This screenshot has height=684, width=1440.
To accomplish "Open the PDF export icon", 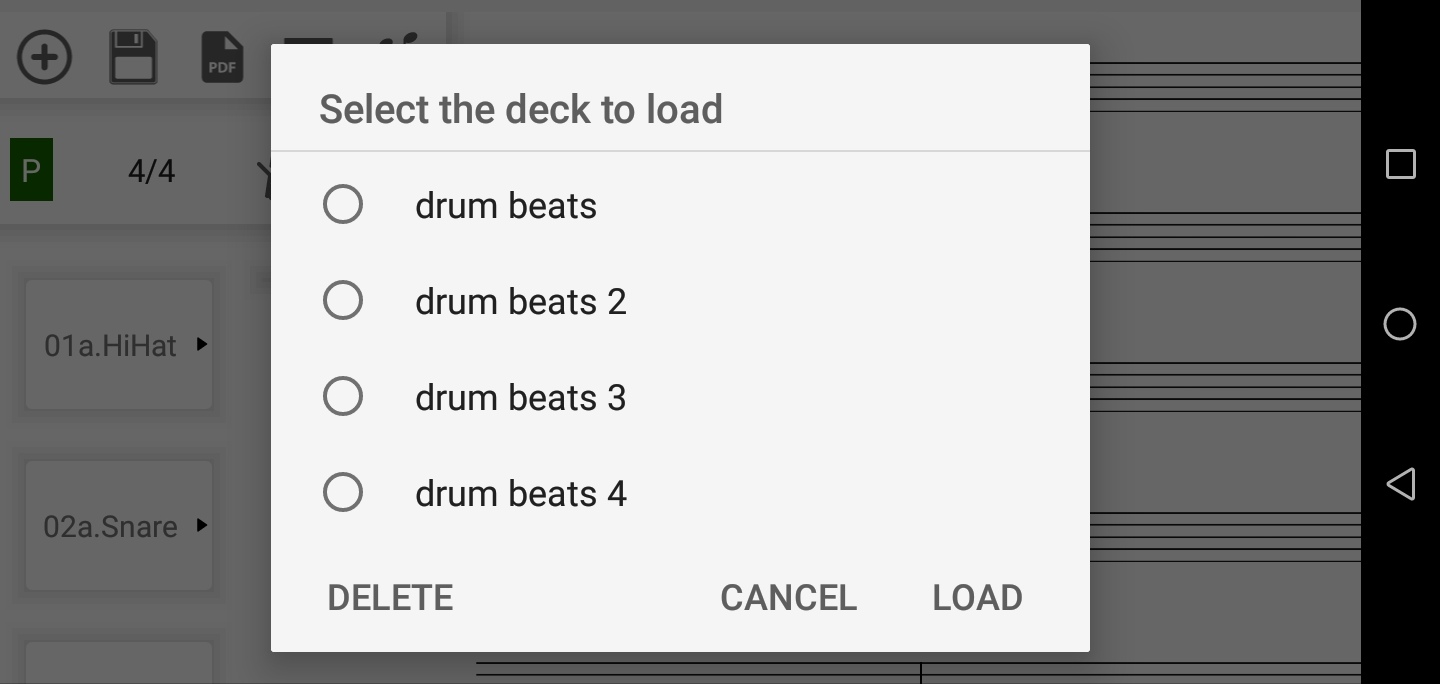I will click(222, 57).
